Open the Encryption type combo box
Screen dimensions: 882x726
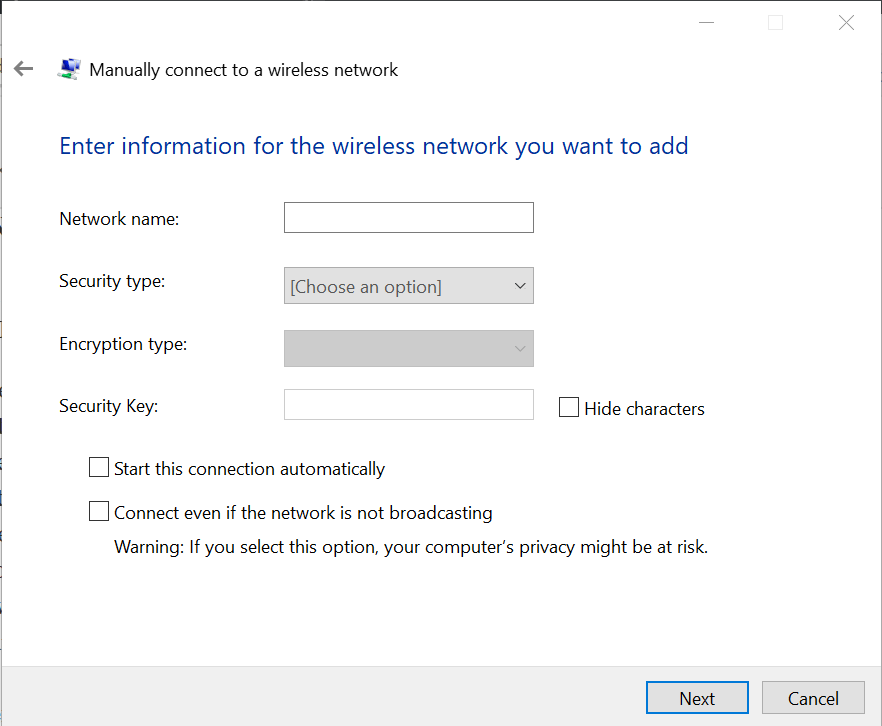pyautogui.click(x=409, y=349)
